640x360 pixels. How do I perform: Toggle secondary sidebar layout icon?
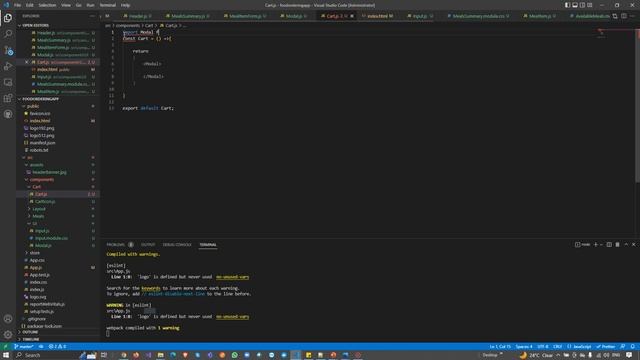coord(582,5)
